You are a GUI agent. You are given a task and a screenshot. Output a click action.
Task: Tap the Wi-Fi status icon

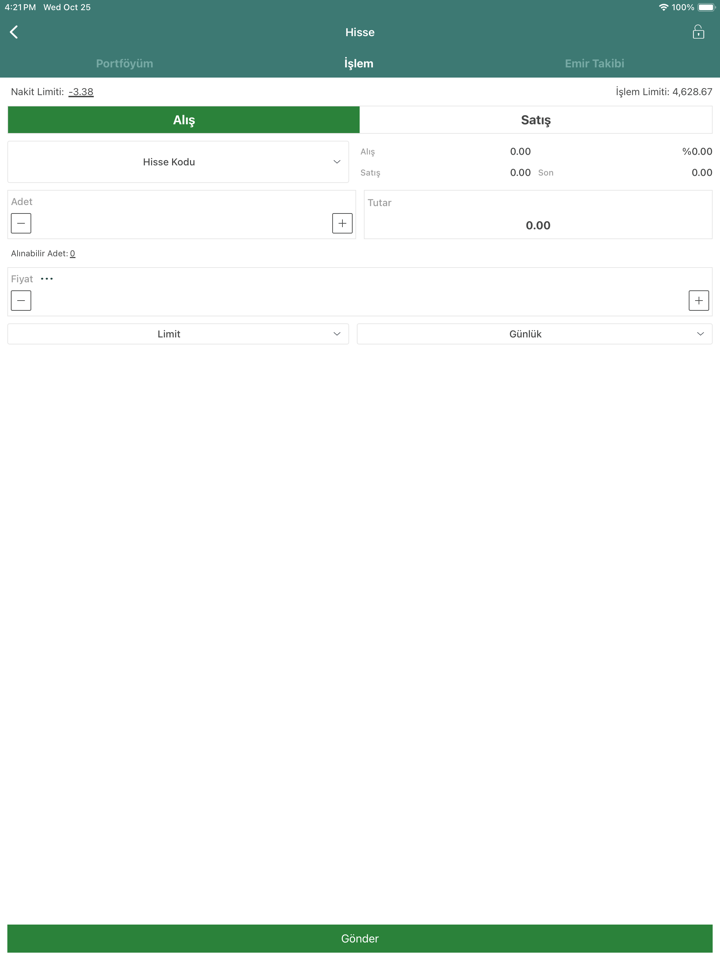pyautogui.click(x=664, y=7)
